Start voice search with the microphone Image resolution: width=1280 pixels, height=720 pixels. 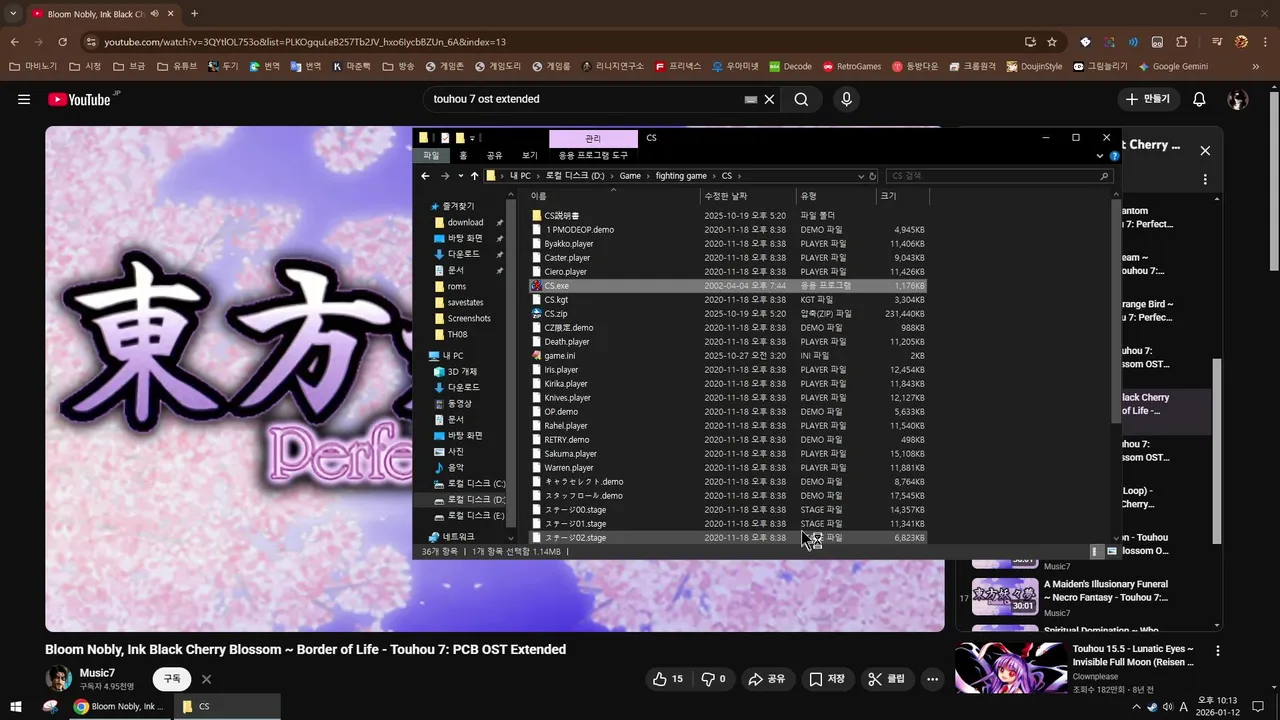tap(847, 99)
